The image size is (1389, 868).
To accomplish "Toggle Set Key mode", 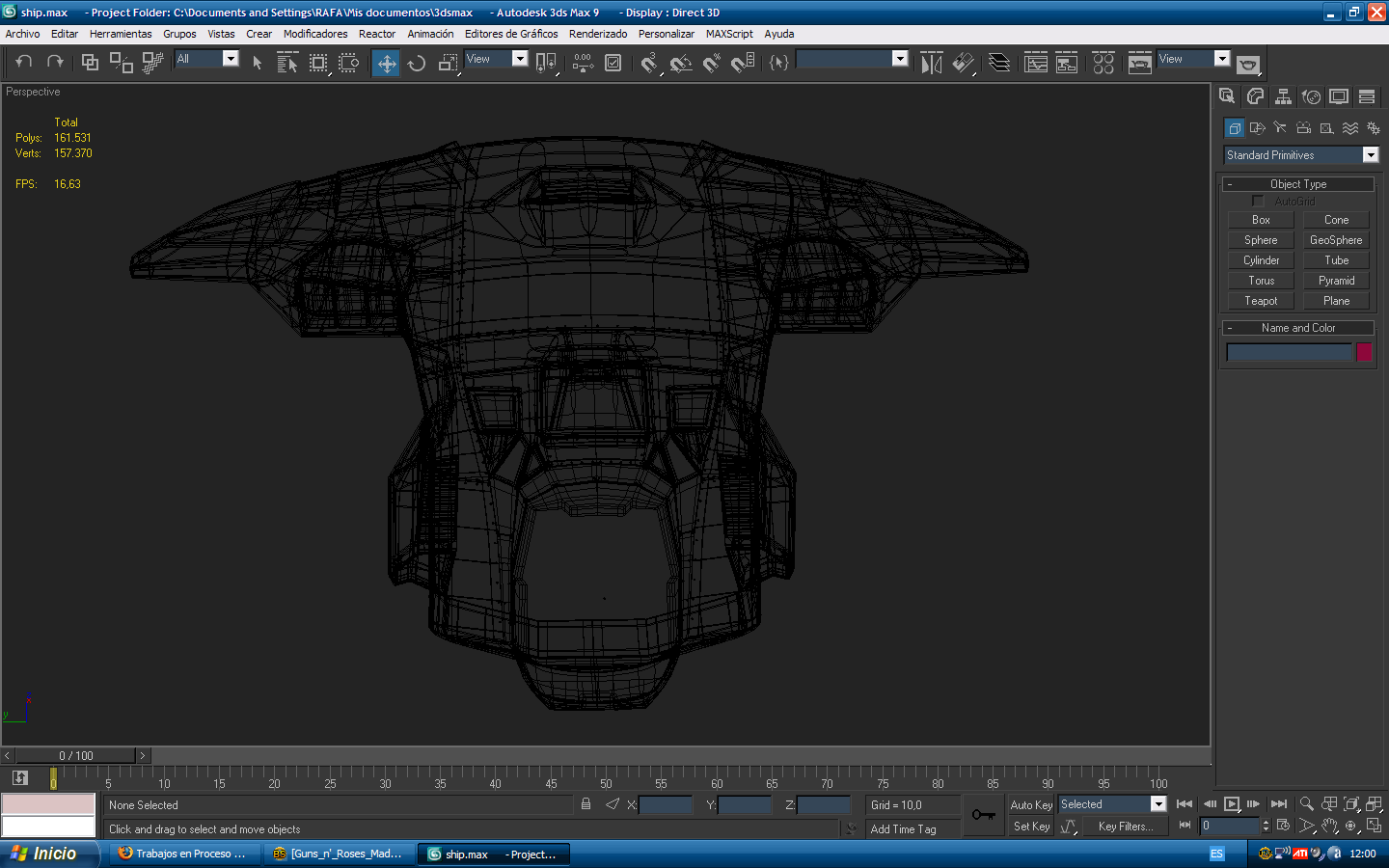I will point(1031,827).
